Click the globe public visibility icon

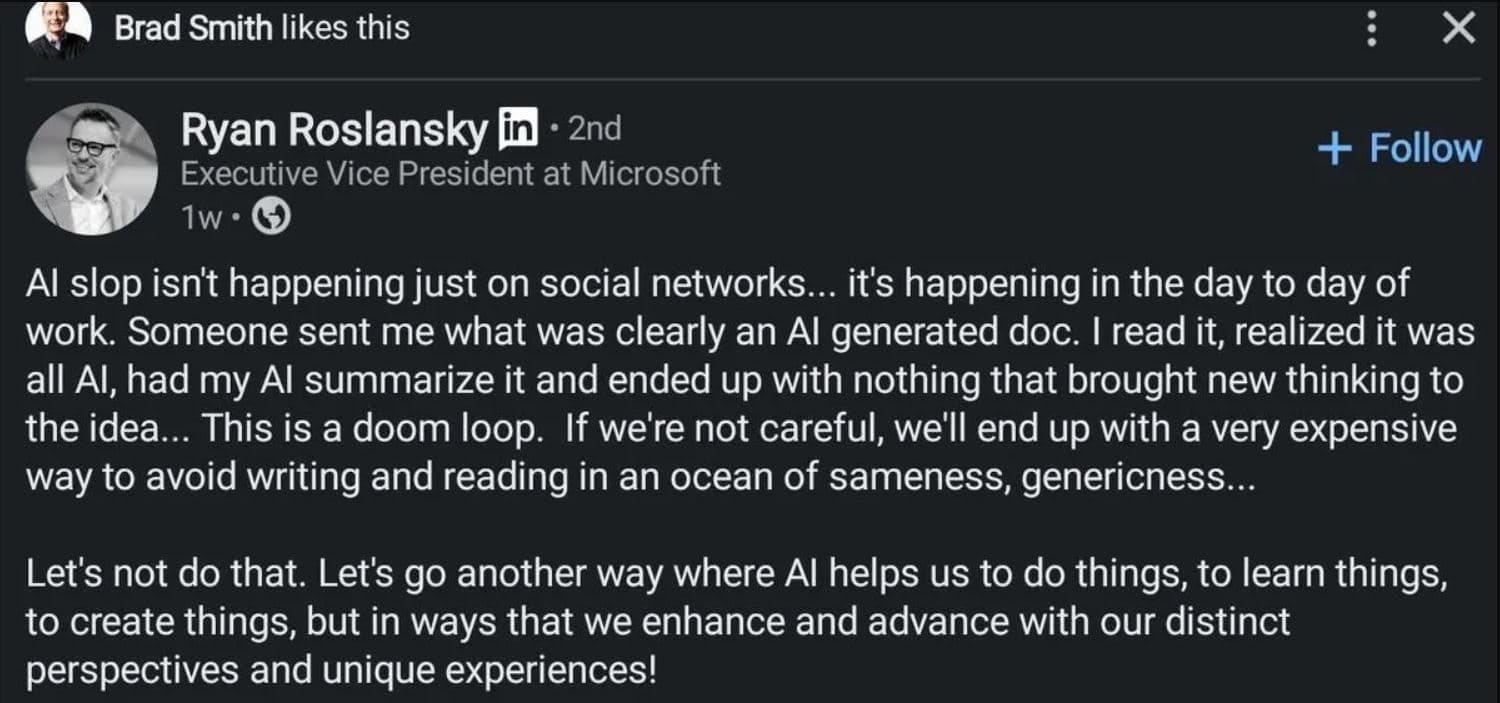tap(270, 218)
